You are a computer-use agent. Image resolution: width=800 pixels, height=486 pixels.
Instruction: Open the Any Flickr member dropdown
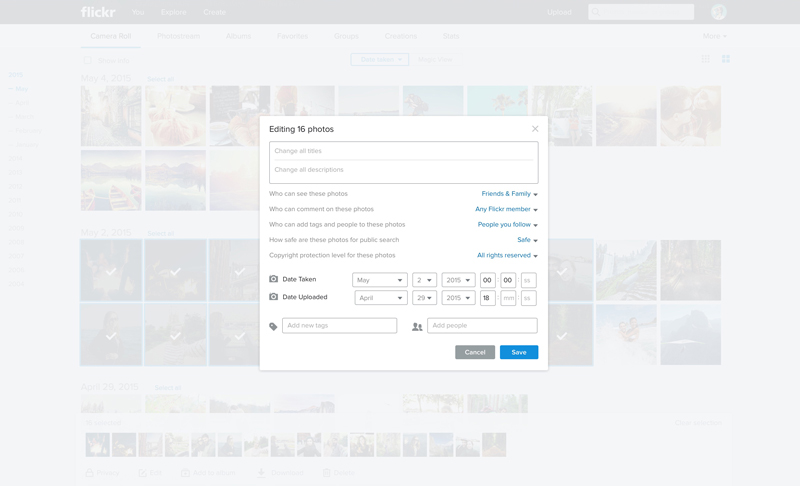pyautogui.click(x=506, y=209)
